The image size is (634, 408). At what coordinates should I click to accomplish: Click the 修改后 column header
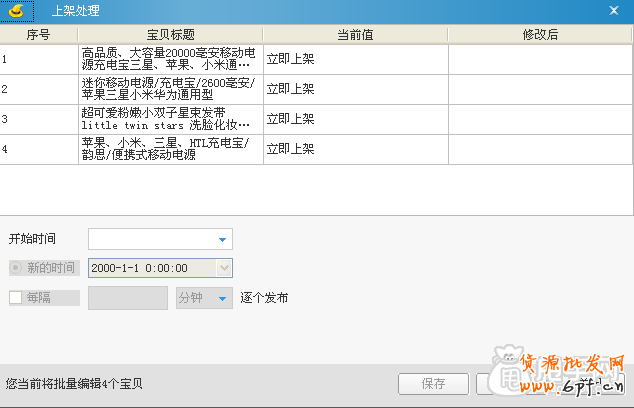(x=540, y=34)
